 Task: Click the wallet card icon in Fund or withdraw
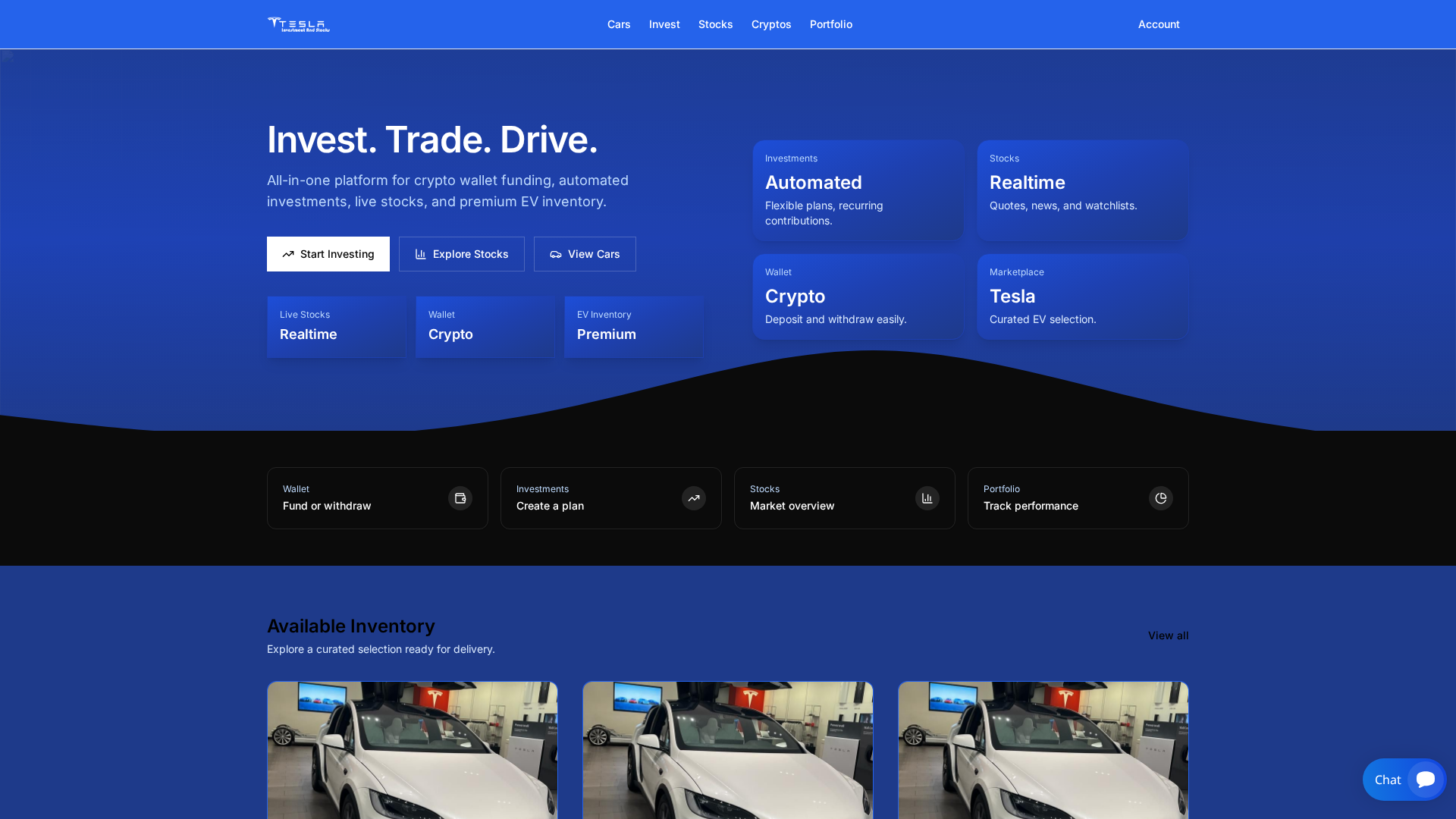coord(460,498)
